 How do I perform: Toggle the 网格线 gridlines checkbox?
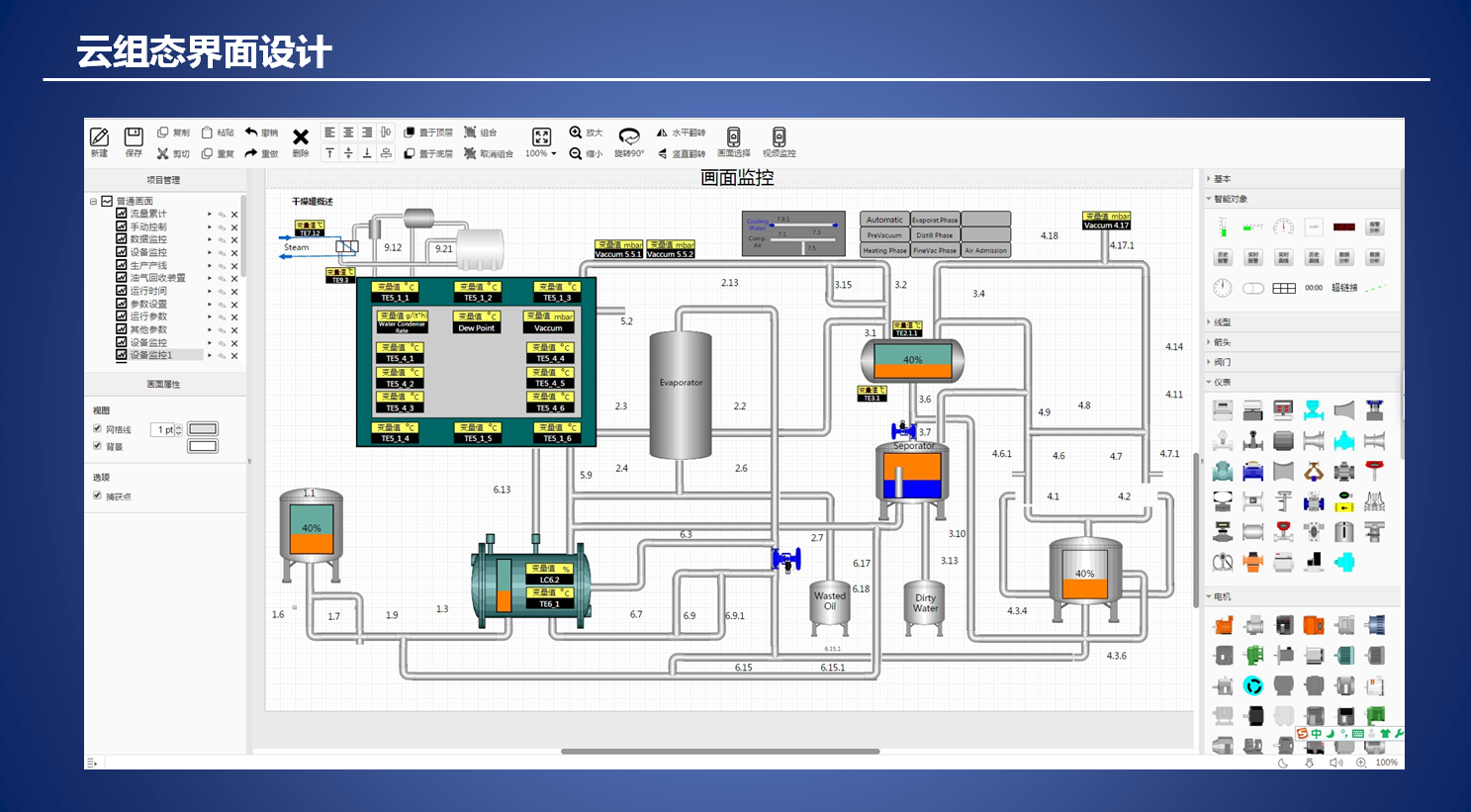click(97, 429)
